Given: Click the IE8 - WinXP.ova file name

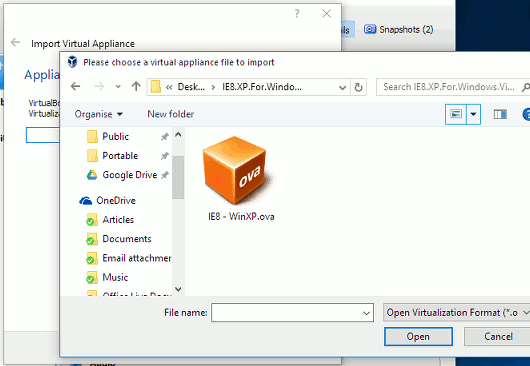Looking at the screenshot, I should [241, 217].
